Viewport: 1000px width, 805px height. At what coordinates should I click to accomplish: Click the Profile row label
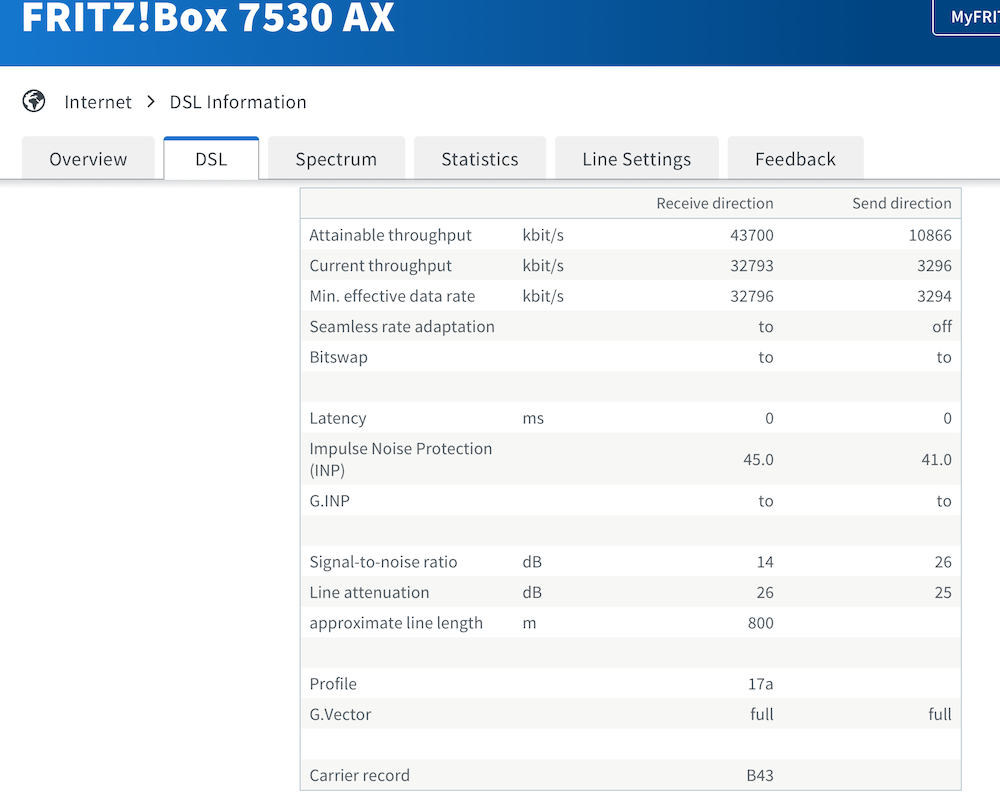333,684
